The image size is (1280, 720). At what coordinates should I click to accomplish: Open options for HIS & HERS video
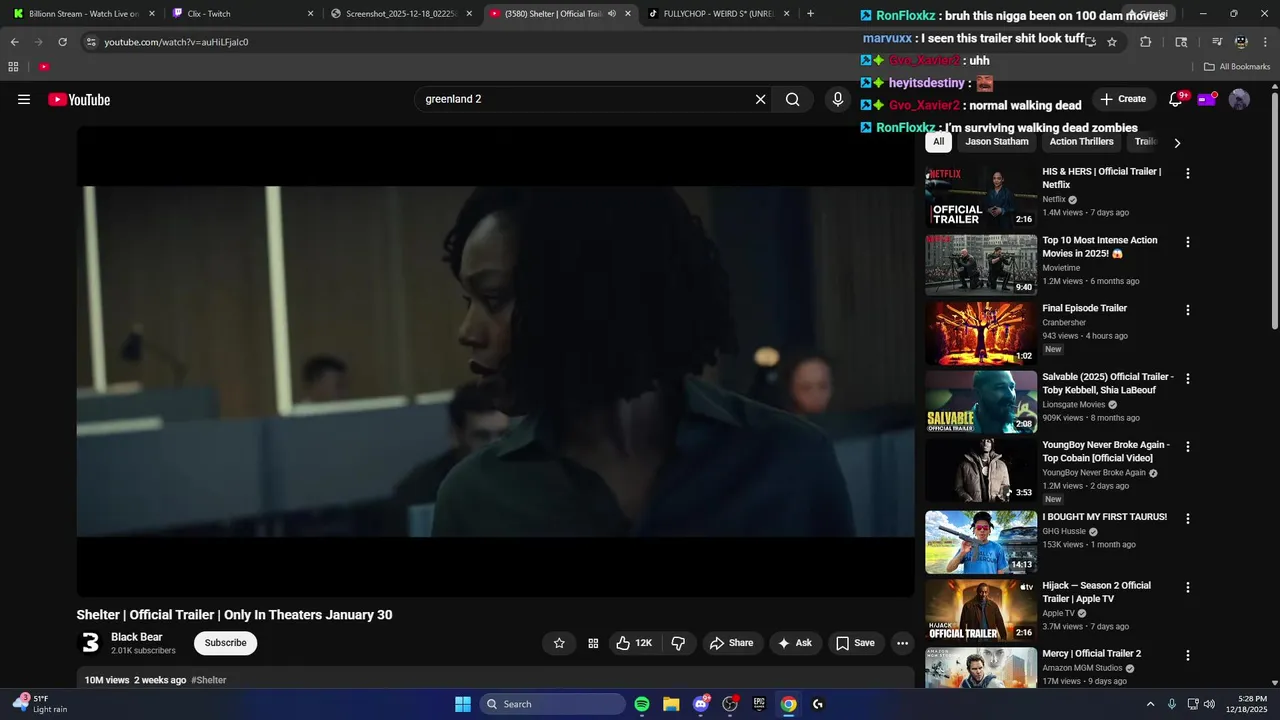point(1188,173)
